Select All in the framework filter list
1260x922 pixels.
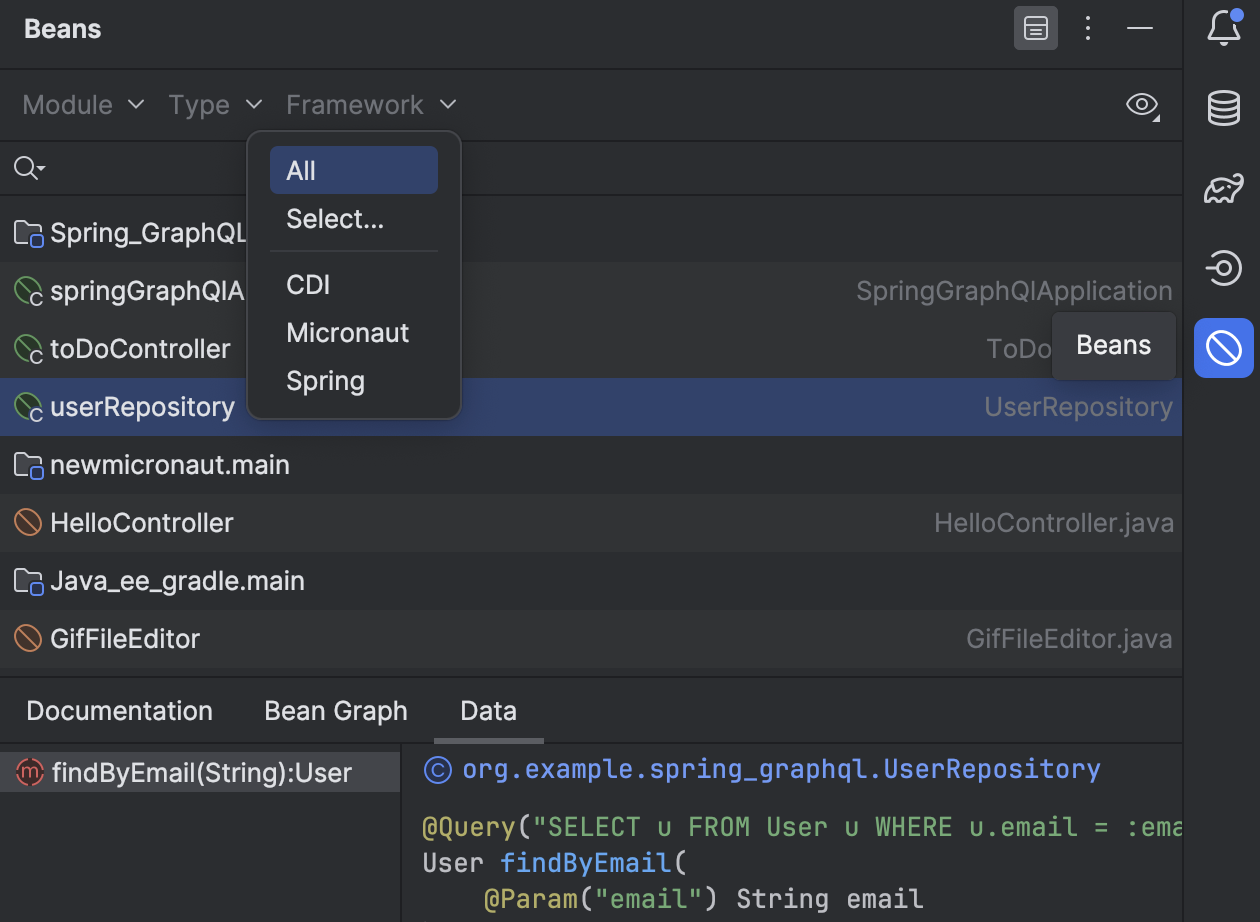click(x=353, y=170)
